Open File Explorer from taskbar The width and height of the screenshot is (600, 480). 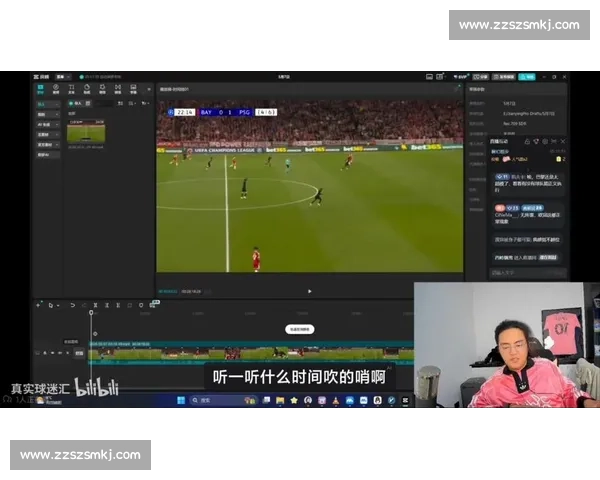tap(280, 400)
